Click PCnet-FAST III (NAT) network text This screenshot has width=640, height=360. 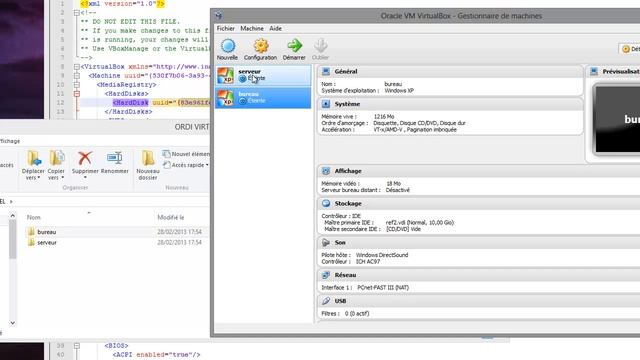[x=383, y=288]
